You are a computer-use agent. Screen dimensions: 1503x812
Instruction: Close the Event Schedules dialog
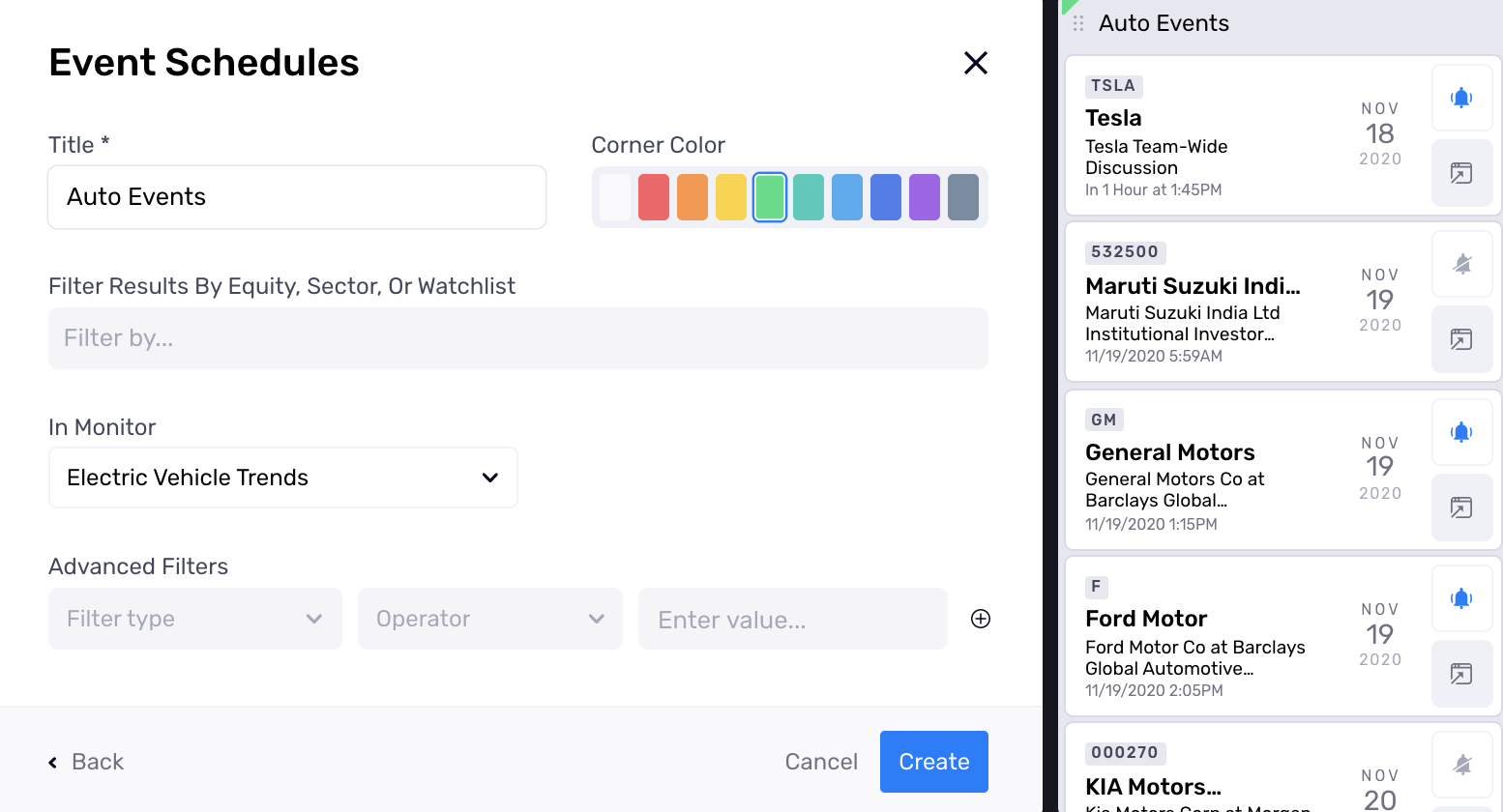coord(976,63)
